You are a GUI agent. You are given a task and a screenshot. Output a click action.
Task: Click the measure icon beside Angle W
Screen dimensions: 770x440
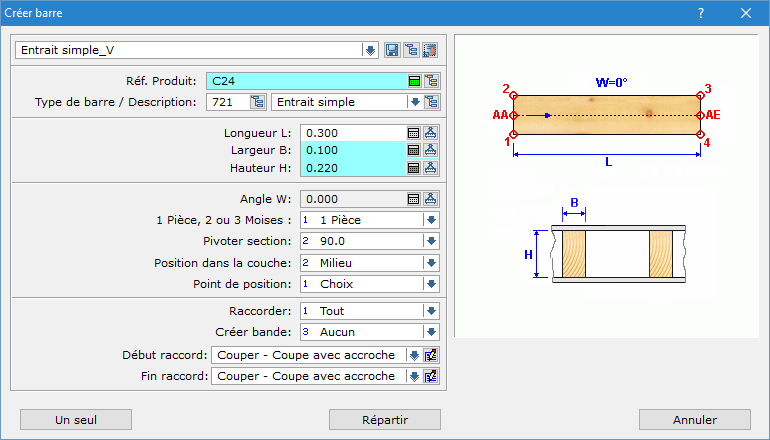(x=431, y=198)
